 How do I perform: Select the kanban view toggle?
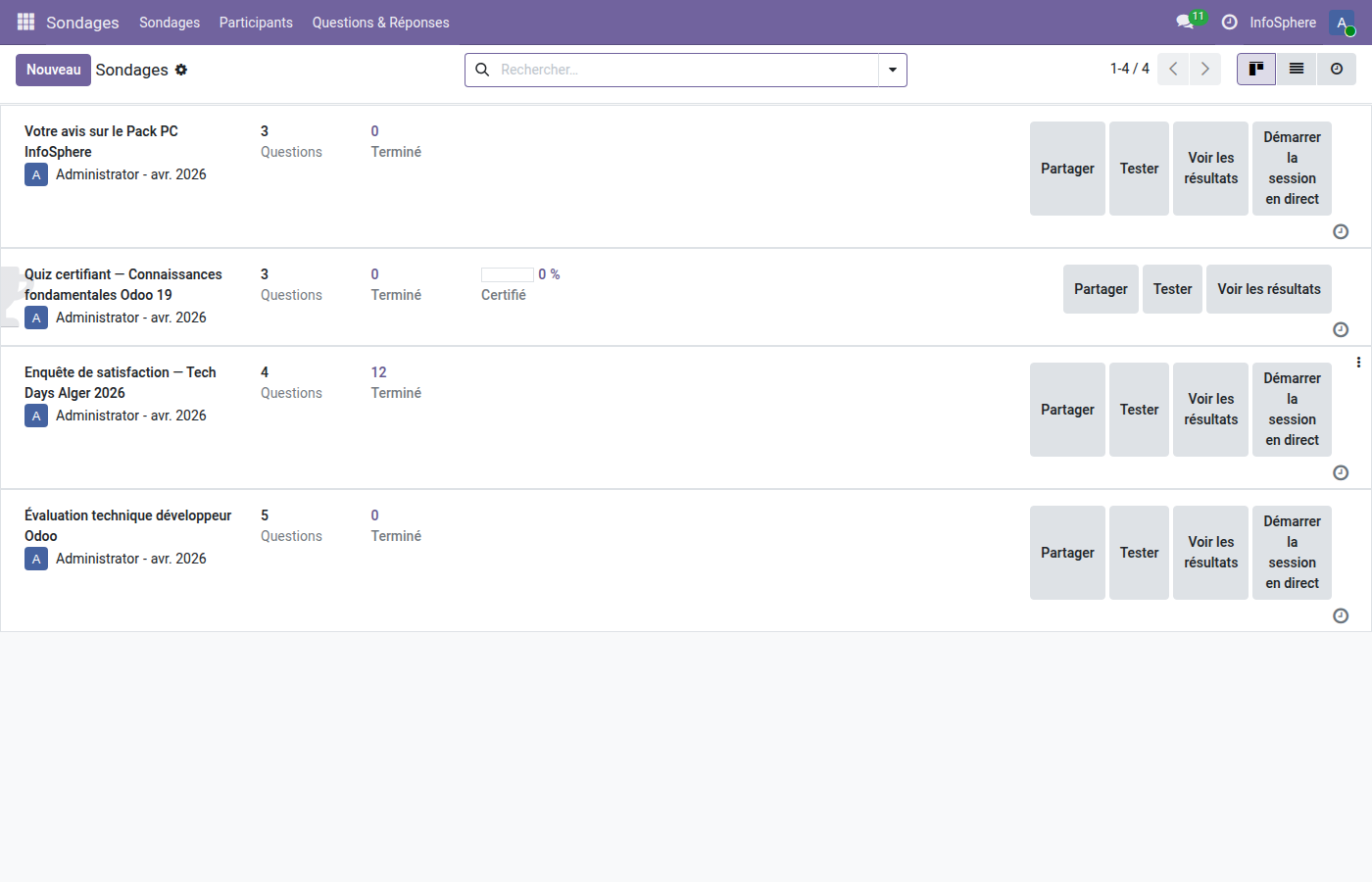(1255, 69)
